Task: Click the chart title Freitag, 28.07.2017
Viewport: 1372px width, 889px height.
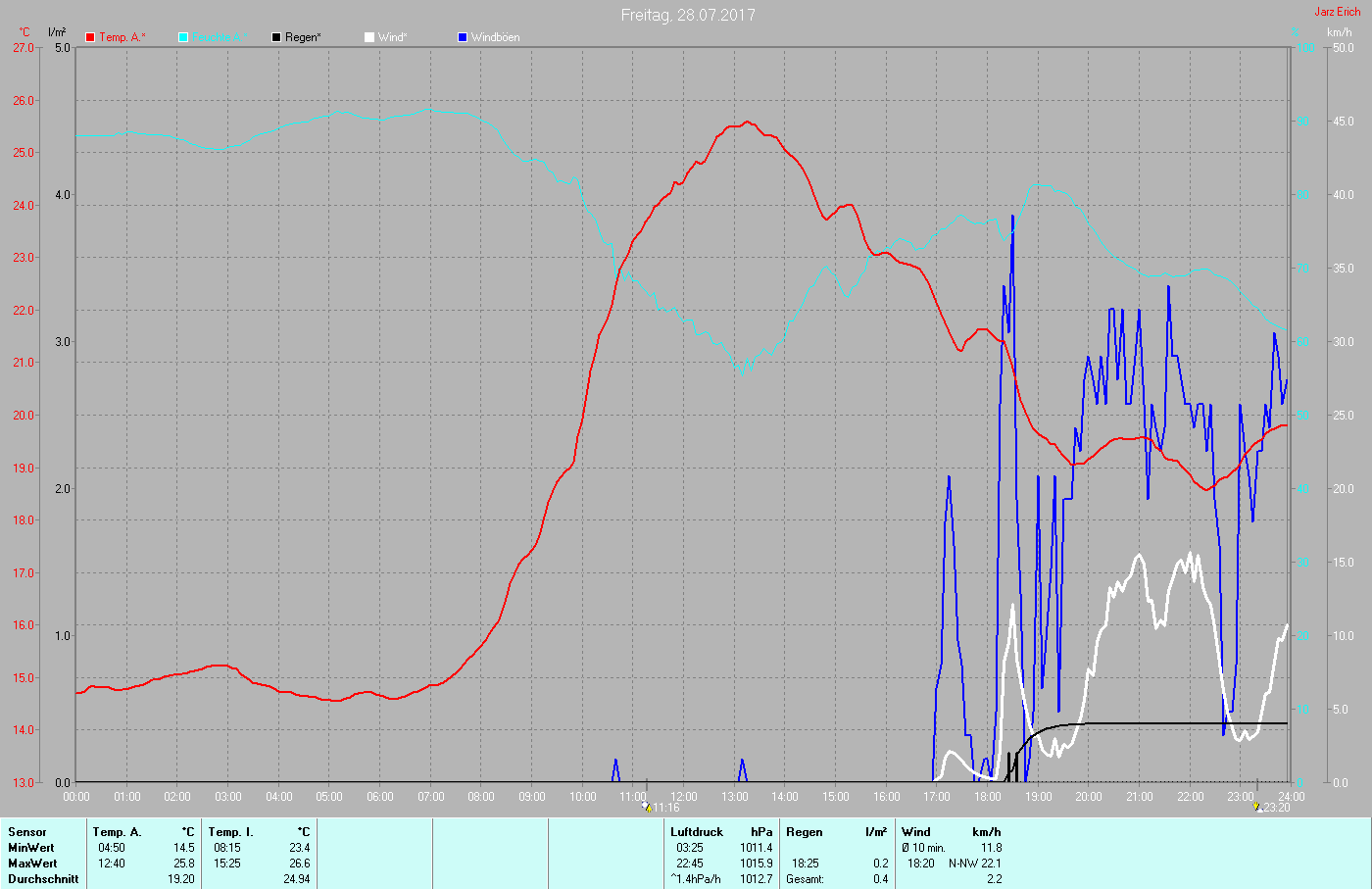Action: 688,15
